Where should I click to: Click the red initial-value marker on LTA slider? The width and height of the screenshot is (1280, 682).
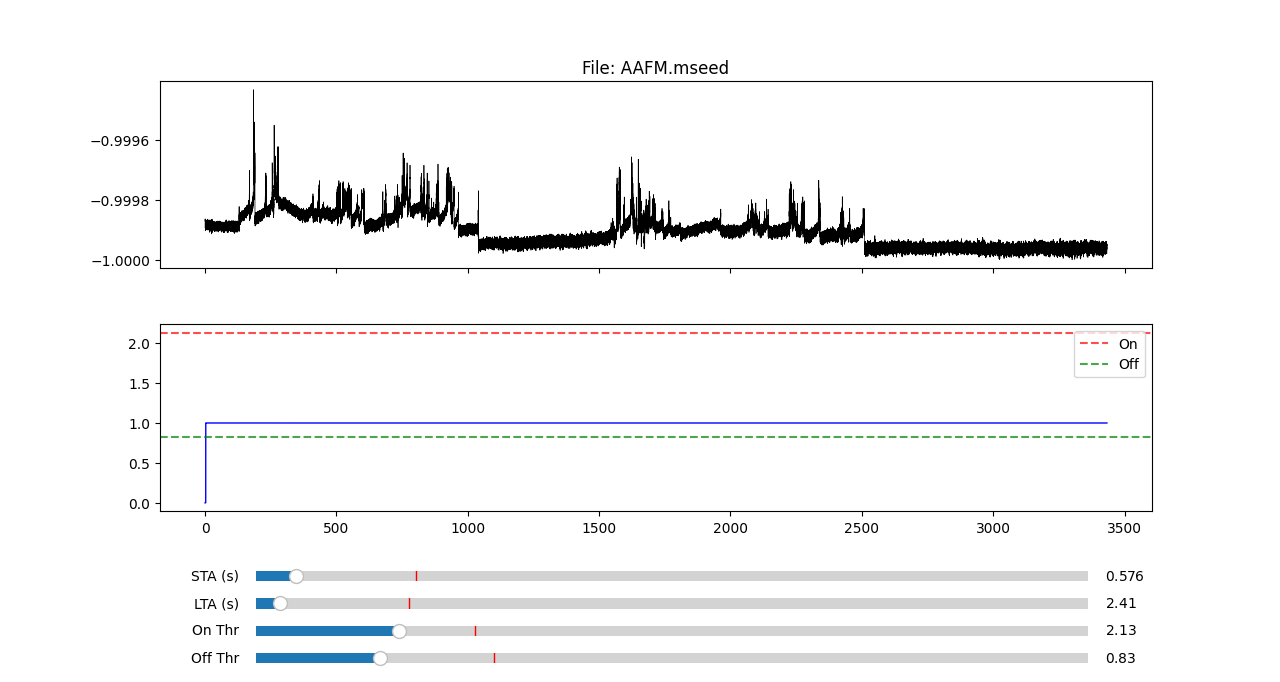[x=409, y=603]
